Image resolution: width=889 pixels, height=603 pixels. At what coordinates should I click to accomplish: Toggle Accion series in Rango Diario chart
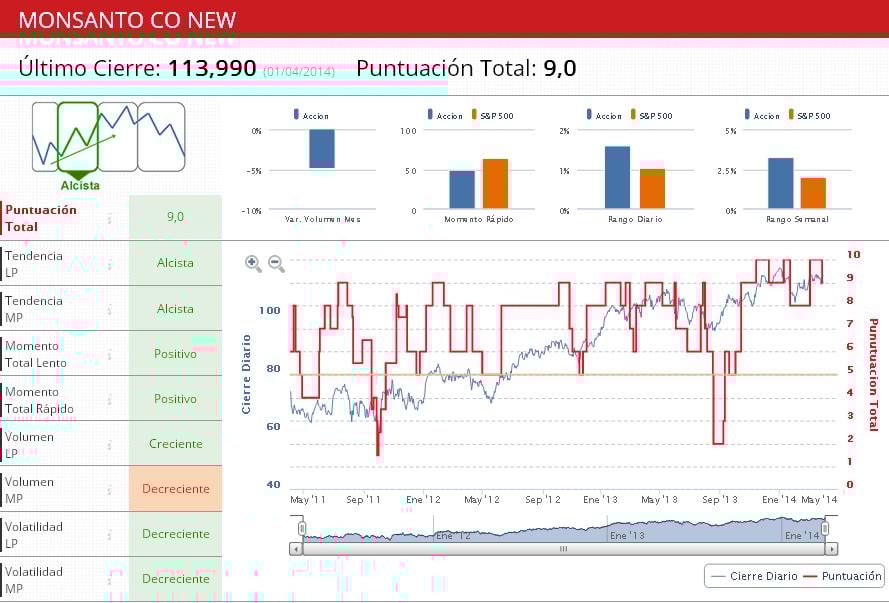604,115
